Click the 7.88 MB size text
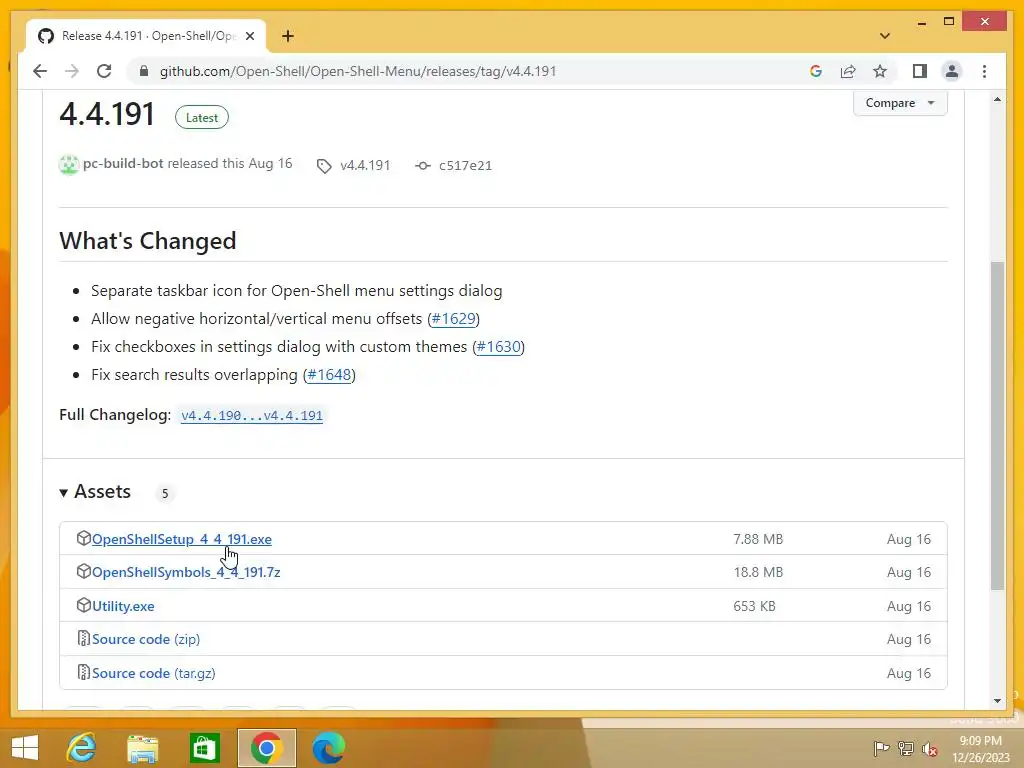 click(758, 539)
